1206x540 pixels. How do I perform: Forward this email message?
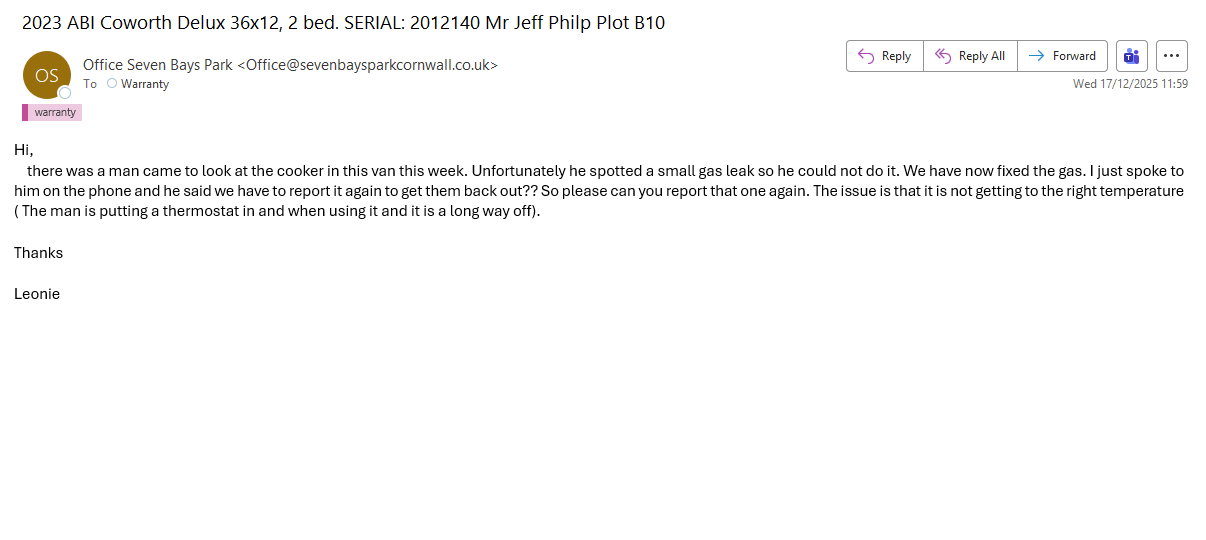(1062, 56)
